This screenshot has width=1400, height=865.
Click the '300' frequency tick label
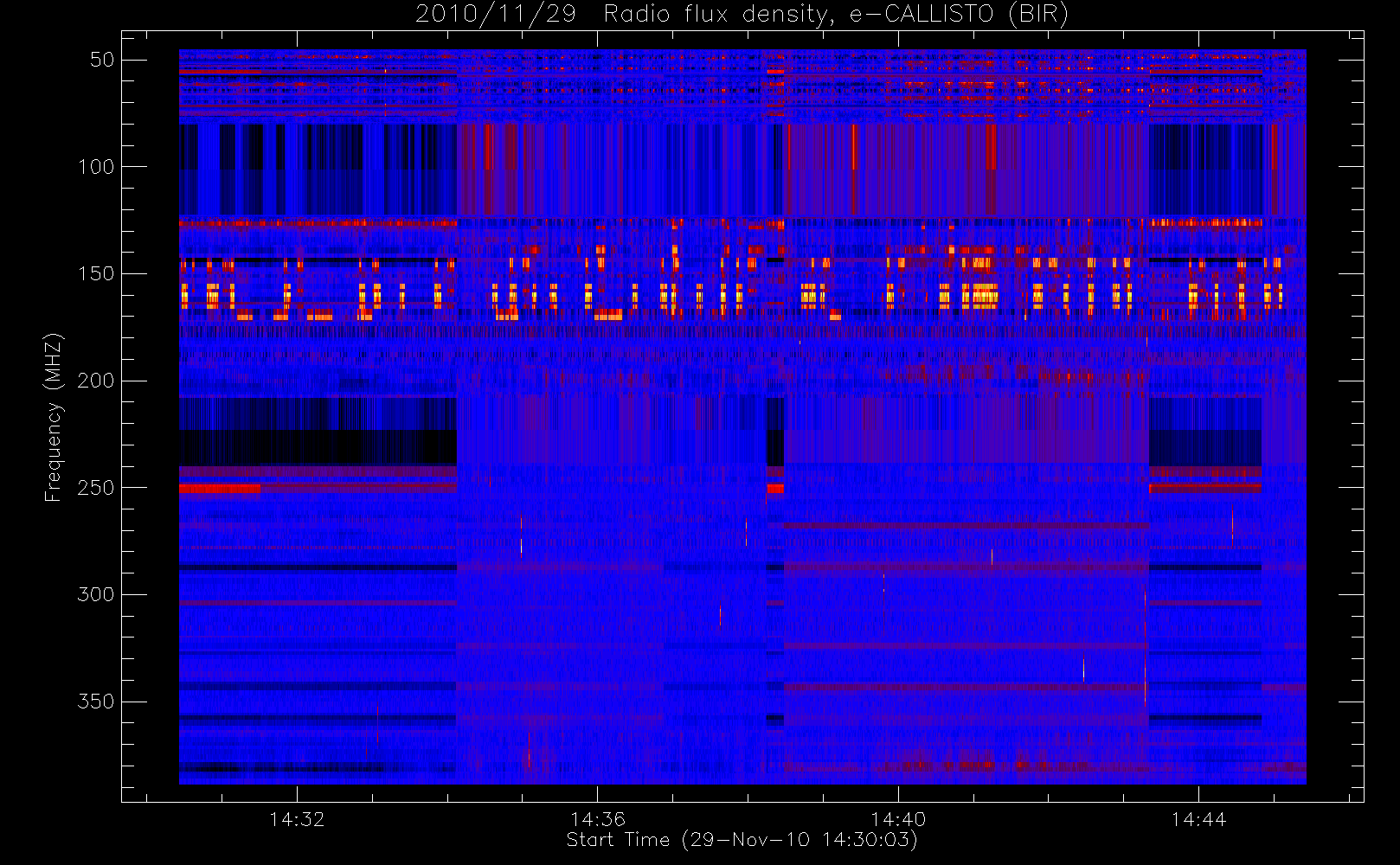click(96, 594)
